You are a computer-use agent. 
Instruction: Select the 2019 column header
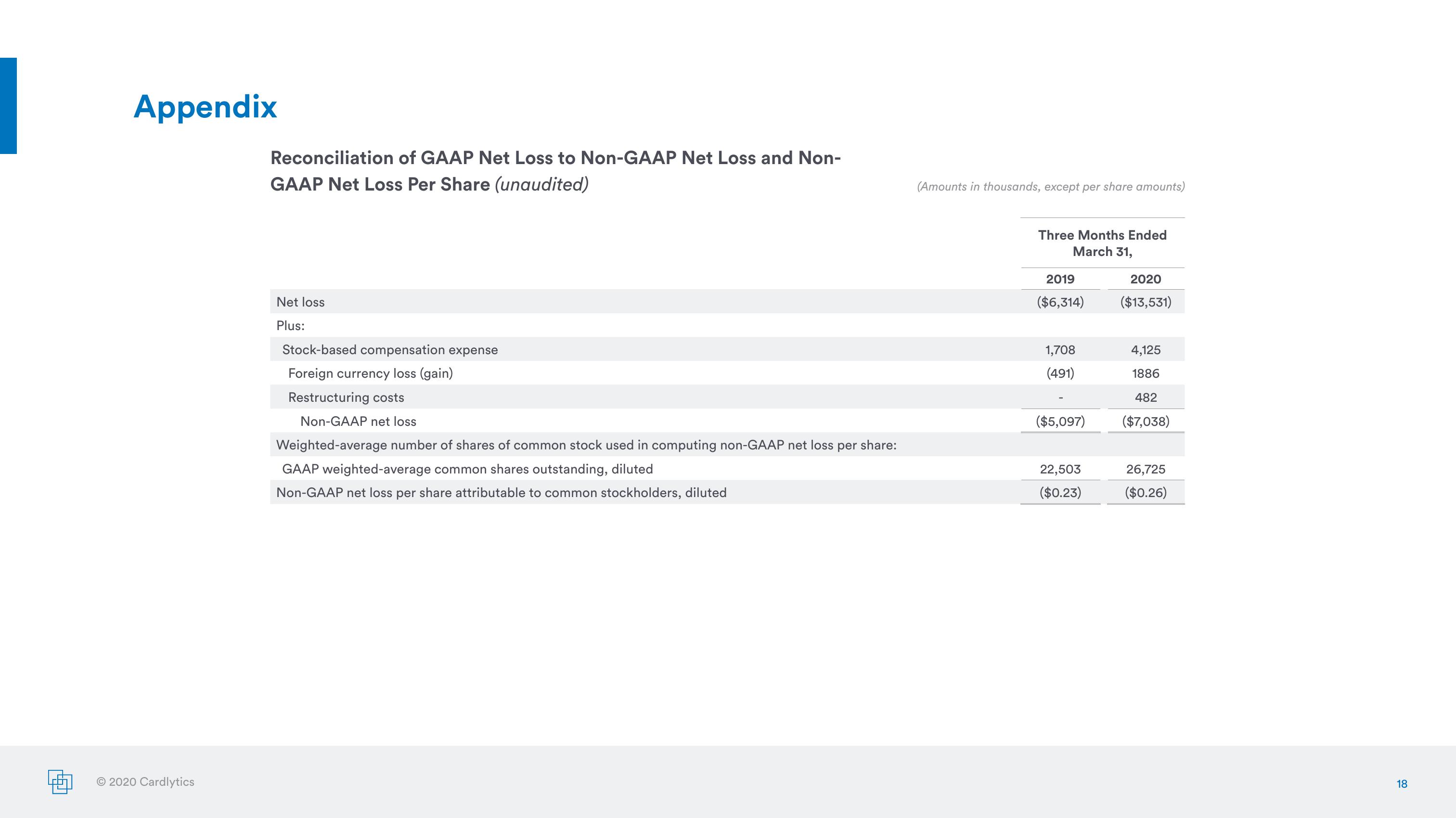tap(1060, 279)
